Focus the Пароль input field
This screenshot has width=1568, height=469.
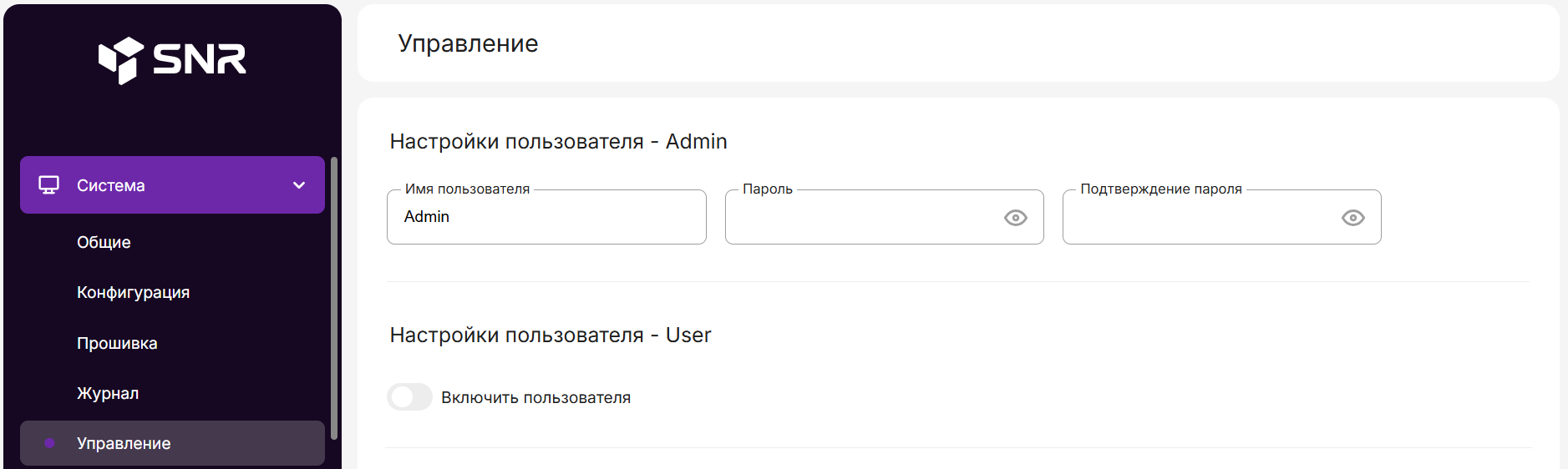coord(860,217)
